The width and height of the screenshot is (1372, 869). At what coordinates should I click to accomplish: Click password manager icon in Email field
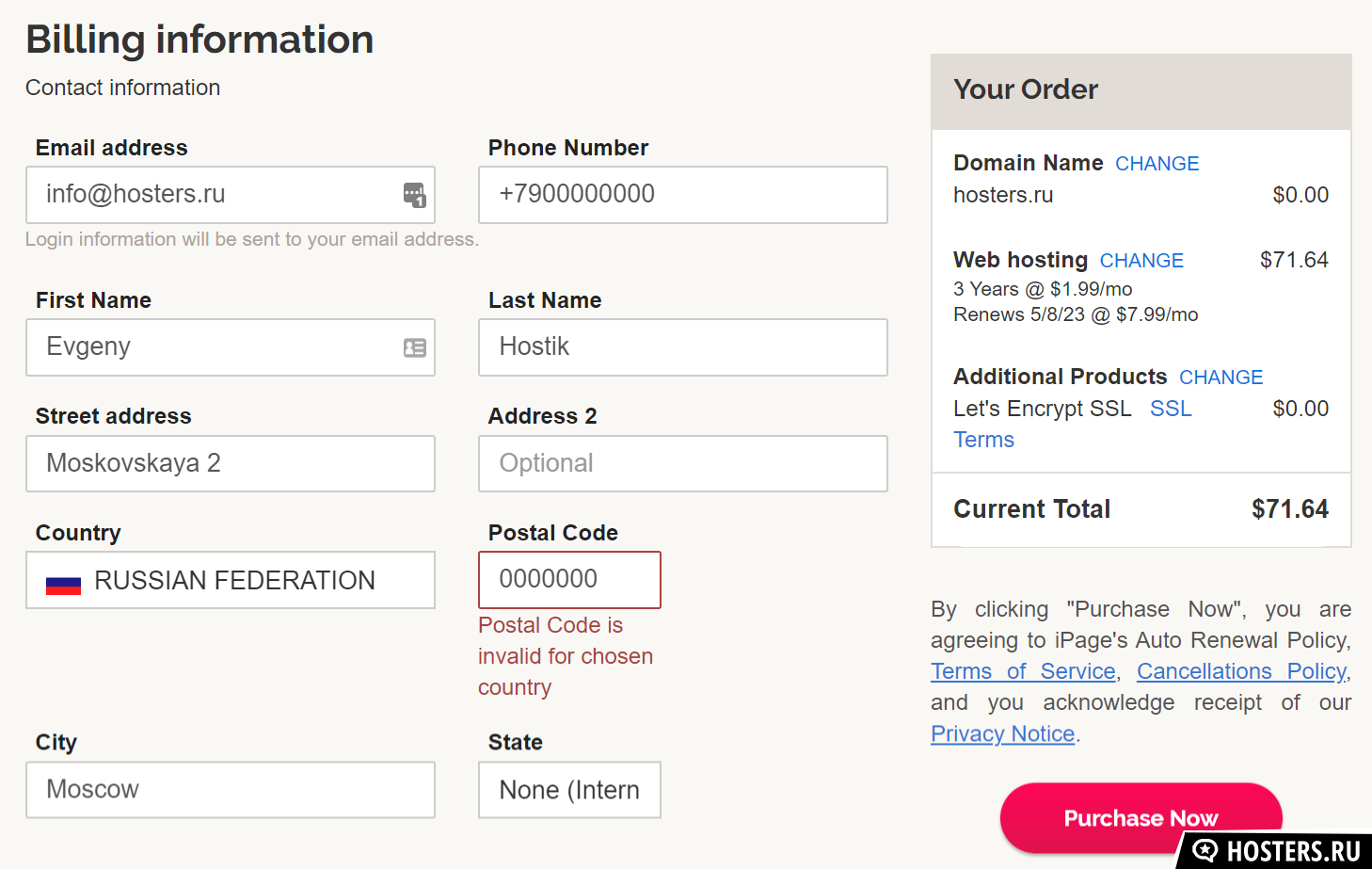click(x=415, y=195)
